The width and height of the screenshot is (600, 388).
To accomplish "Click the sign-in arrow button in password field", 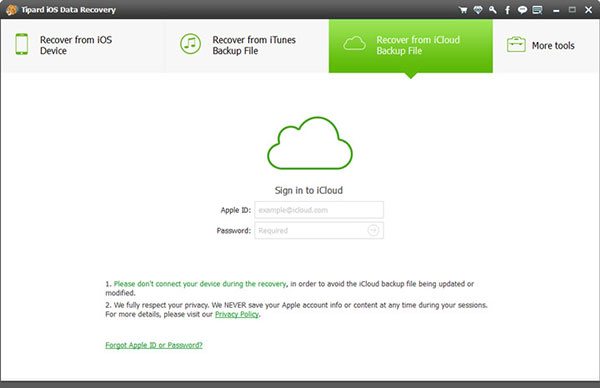I will [x=373, y=230].
